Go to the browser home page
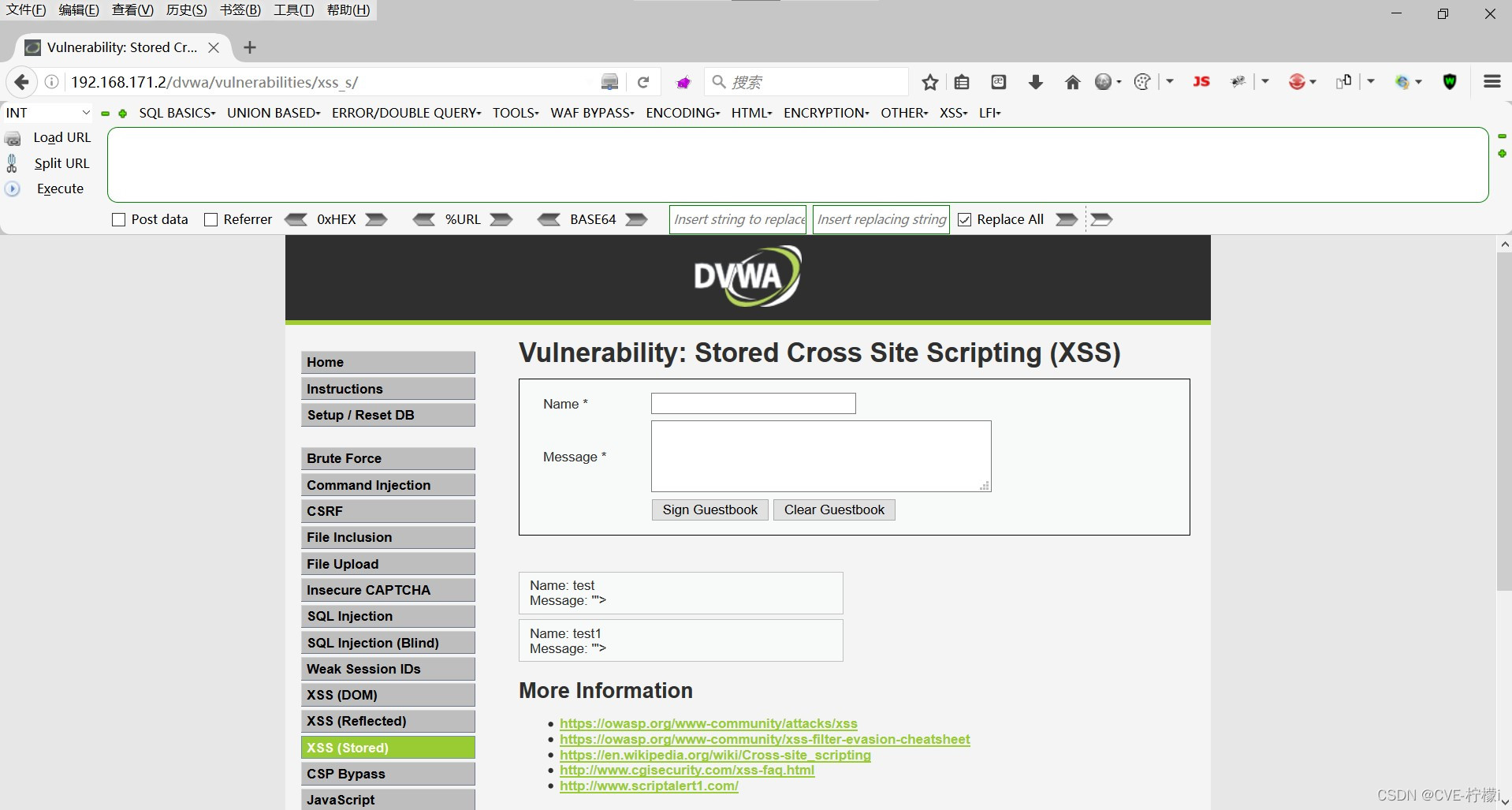The width and height of the screenshot is (1512, 810). [1072, 82]
